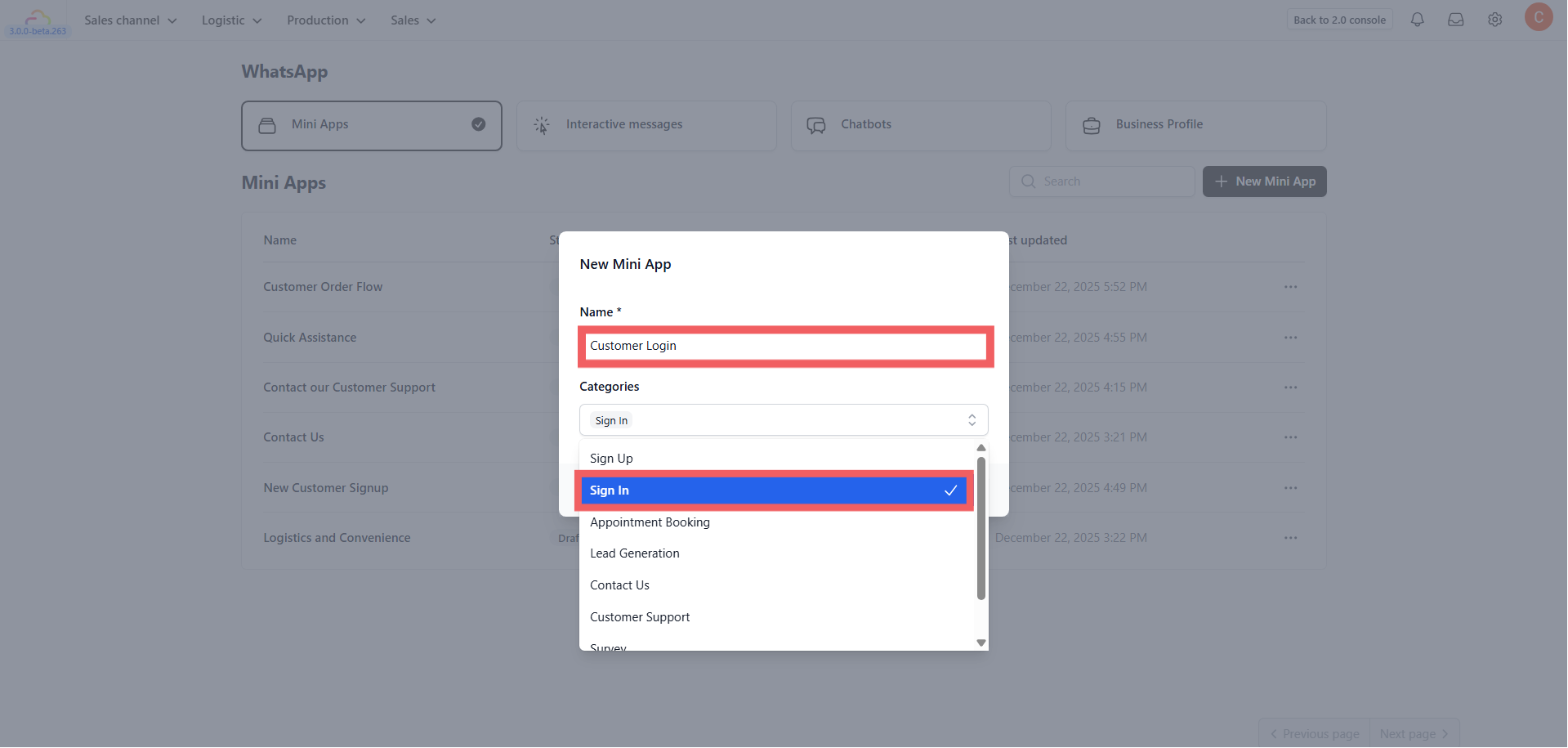The image size is (1568, 748).
Task: Open more options for Logistics and Convenience
Action: [x=1290, y=538]
